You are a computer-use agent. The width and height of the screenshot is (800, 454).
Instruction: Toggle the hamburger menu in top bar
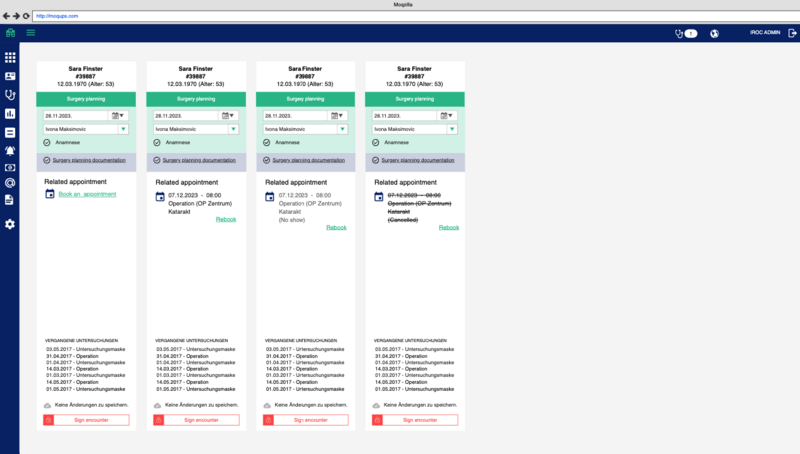pos(31,33)
